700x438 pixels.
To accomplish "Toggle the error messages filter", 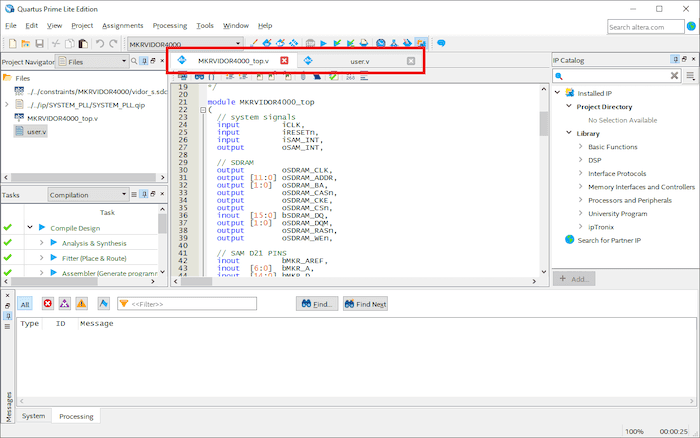I will pyautogui.click(x=47, y=303).
